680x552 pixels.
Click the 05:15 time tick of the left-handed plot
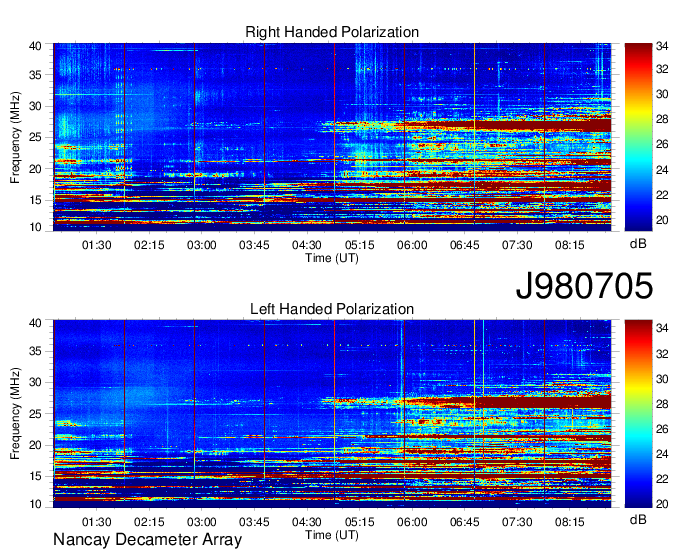[360, 522]
